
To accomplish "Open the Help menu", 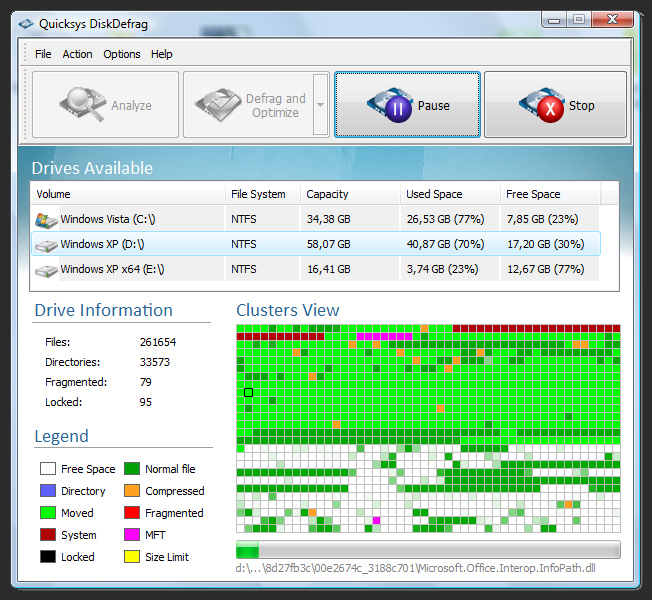I will [x=161, y=54].
